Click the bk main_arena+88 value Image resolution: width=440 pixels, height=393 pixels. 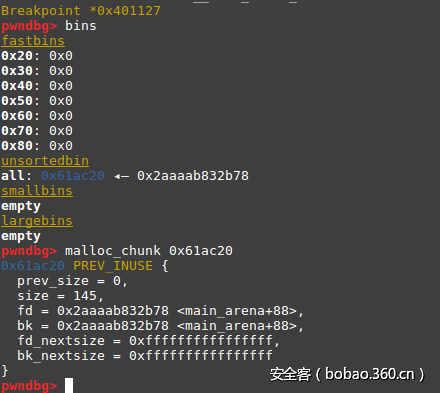pos(180,326)
